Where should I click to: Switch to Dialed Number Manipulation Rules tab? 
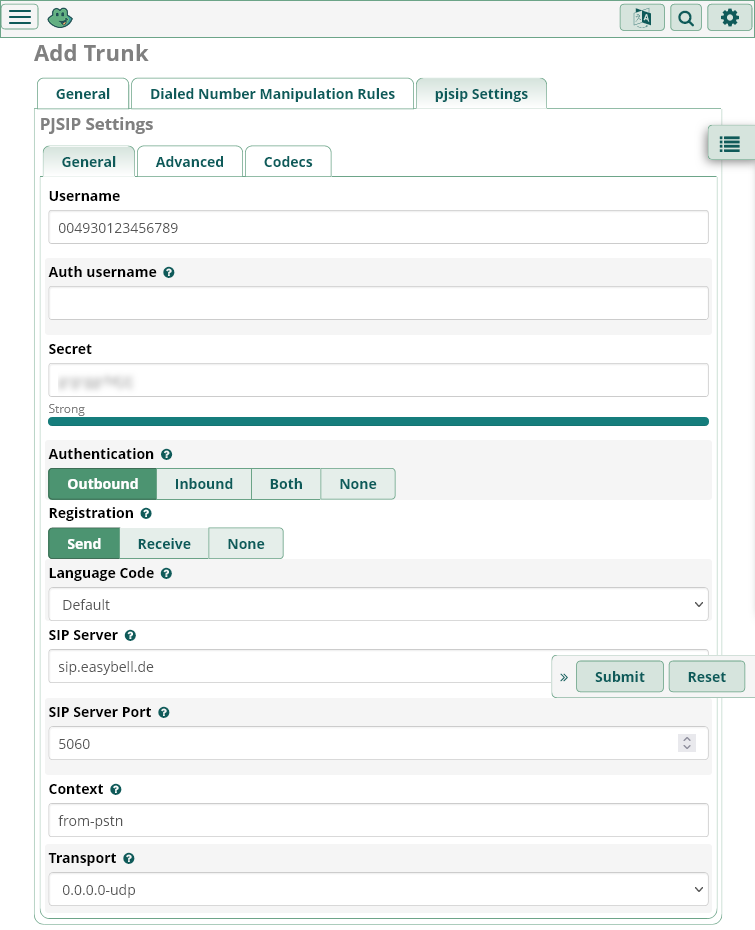[x=272, y=94]
